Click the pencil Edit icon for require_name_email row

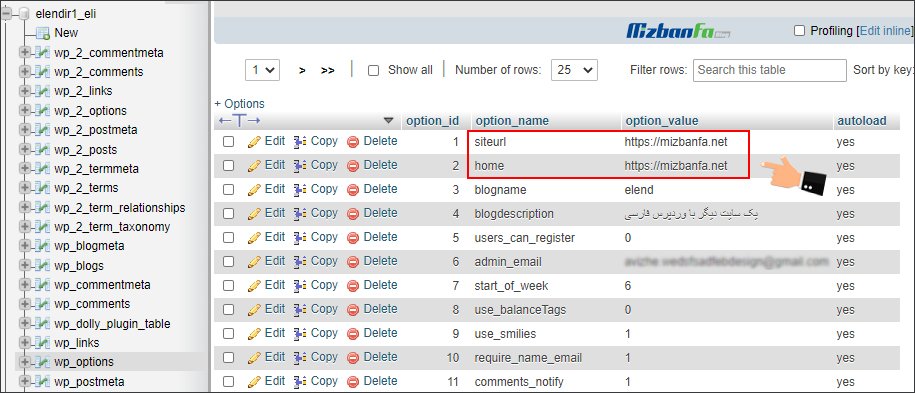click(254, 357)
